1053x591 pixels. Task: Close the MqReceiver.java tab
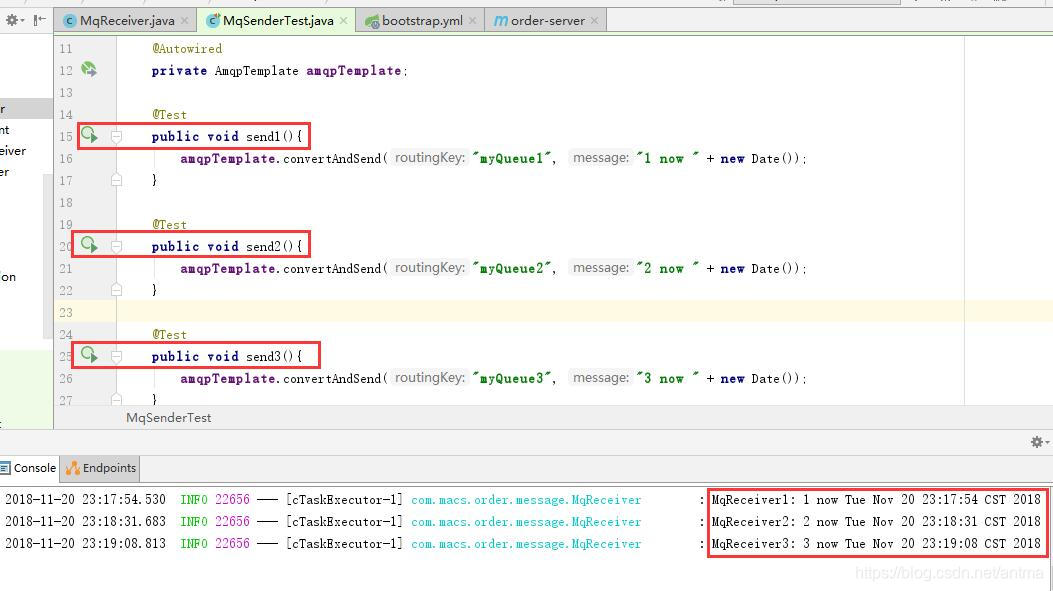point(185,21)
